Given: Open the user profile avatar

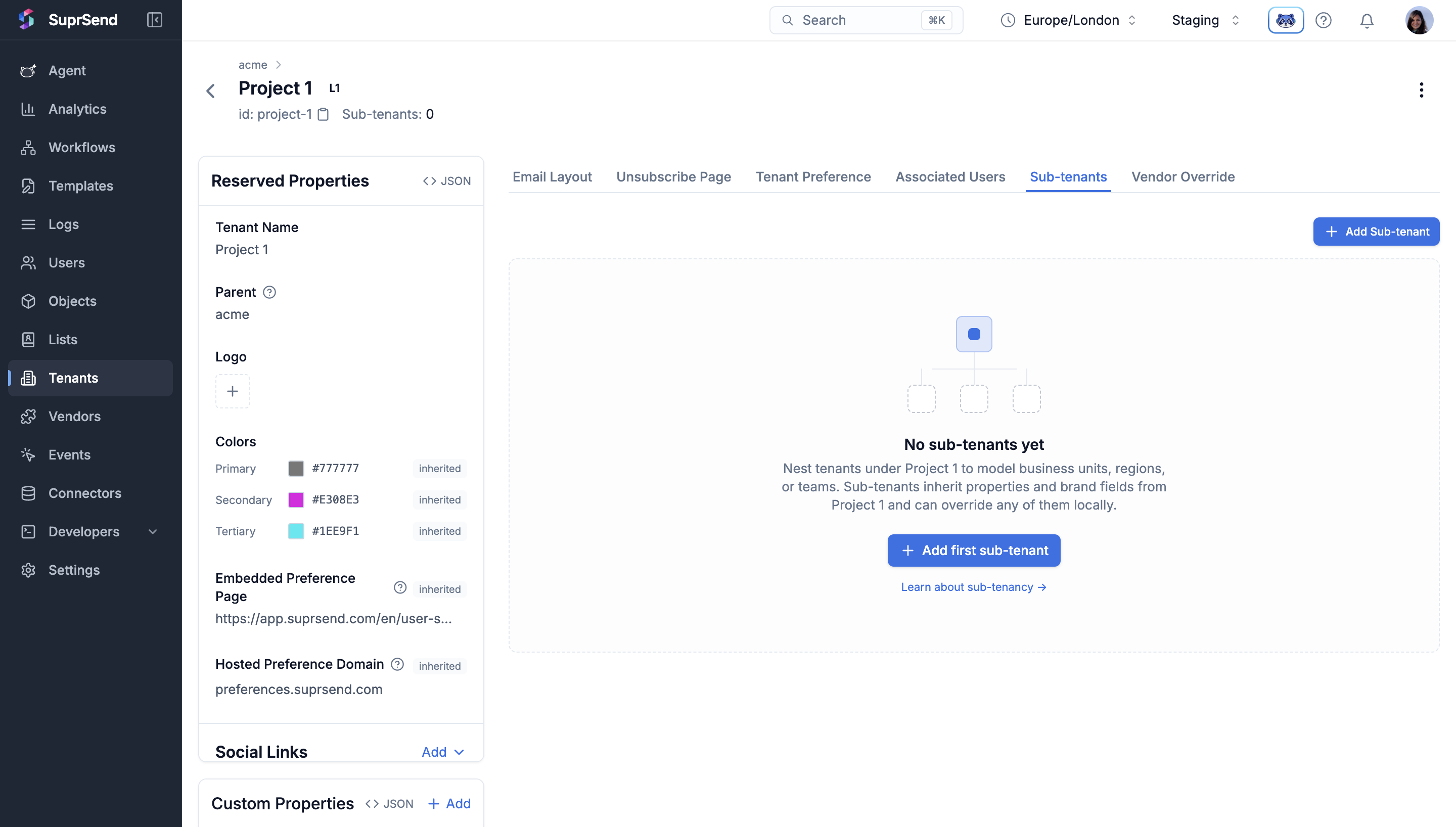Looking at the screenshot, I should pyautogui.click(x=1419, y=20).
